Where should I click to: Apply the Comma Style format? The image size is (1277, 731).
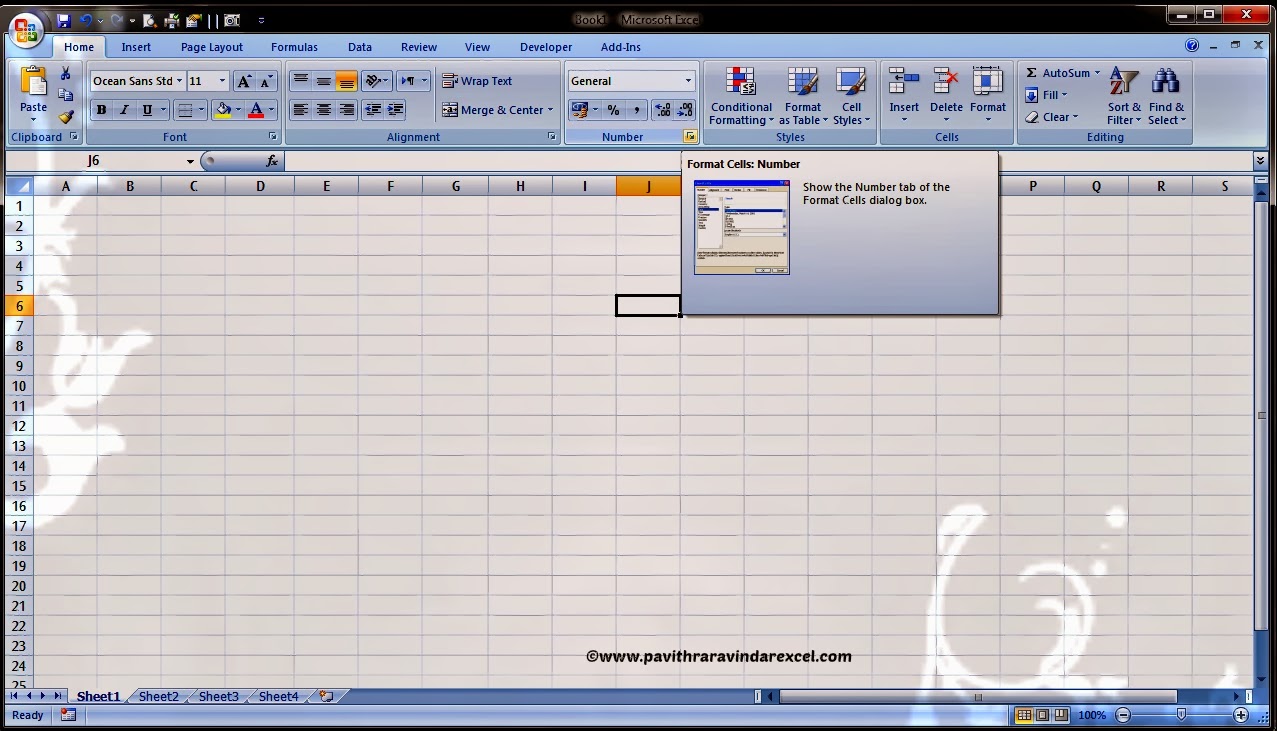coord(639,110)
